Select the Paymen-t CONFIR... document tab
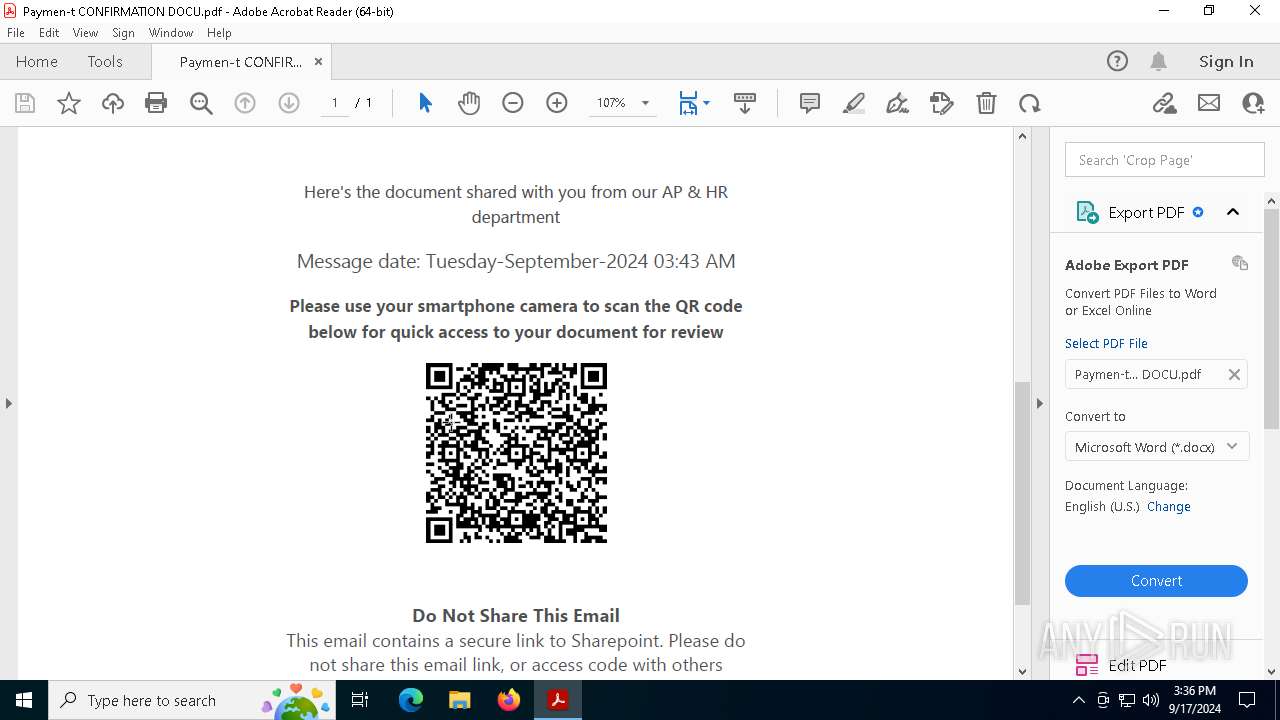This screenshot has height=720, width=1280. click(240, 62)
